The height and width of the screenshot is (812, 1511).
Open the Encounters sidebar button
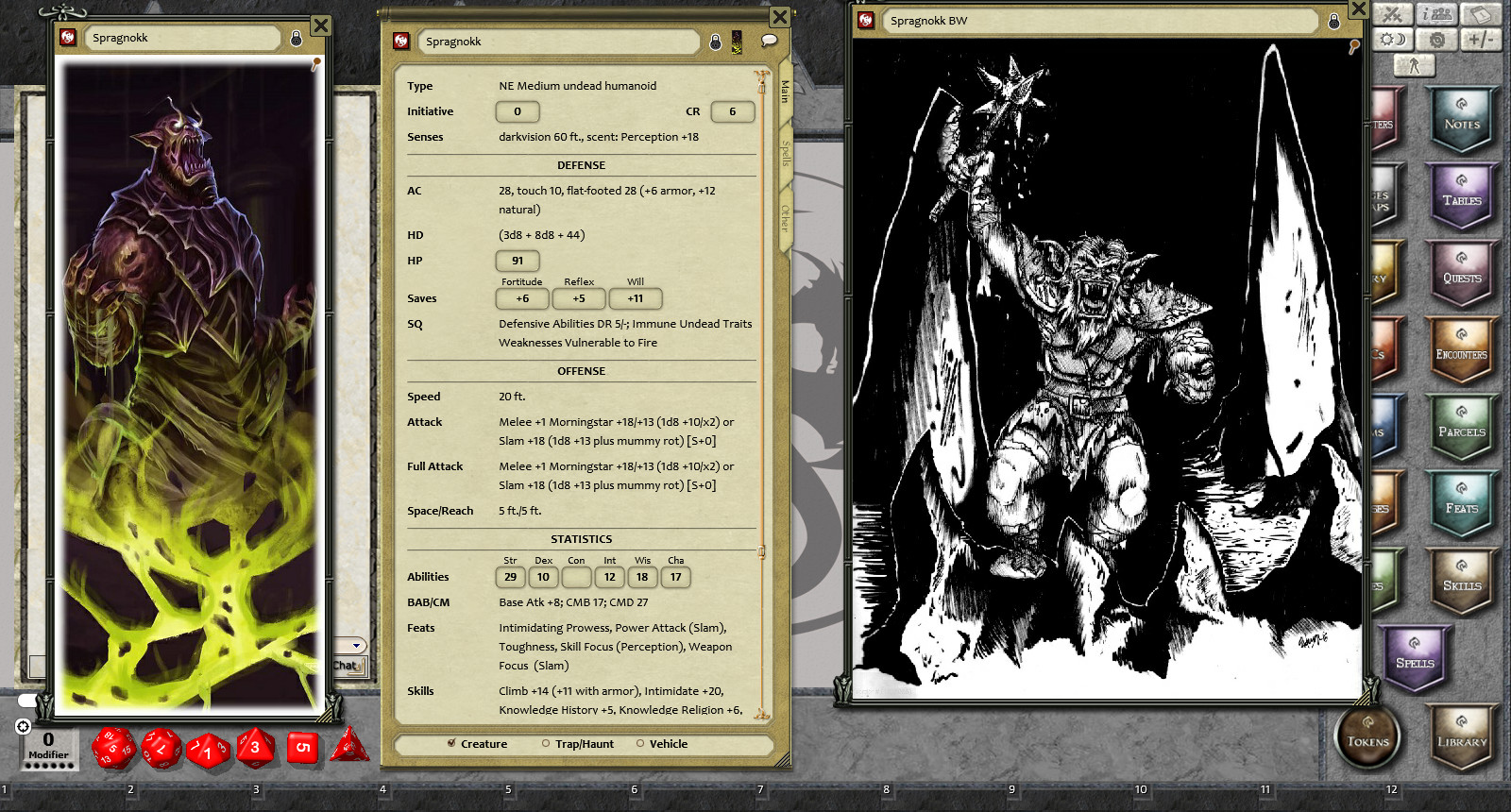1461,349
